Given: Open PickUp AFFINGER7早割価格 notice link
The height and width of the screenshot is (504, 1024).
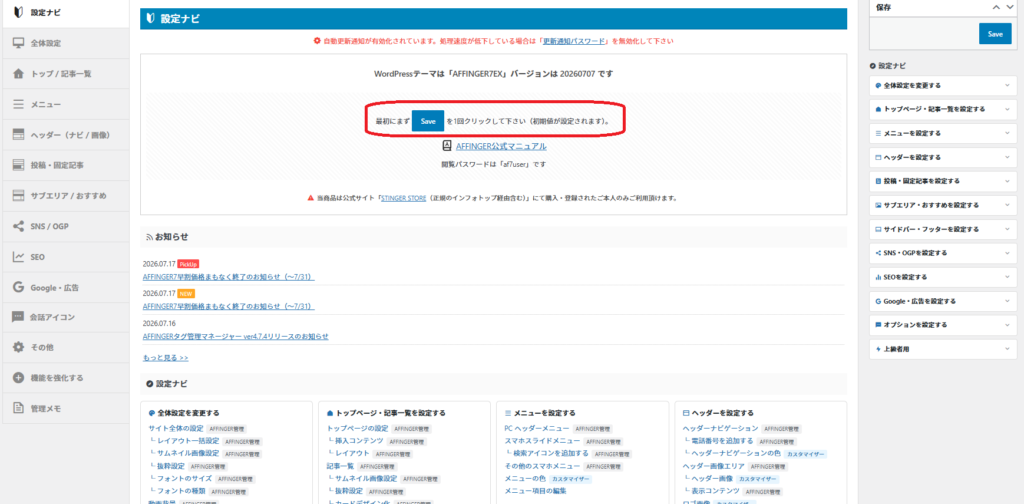Looking at the screenshot, I should pos(229,277).
